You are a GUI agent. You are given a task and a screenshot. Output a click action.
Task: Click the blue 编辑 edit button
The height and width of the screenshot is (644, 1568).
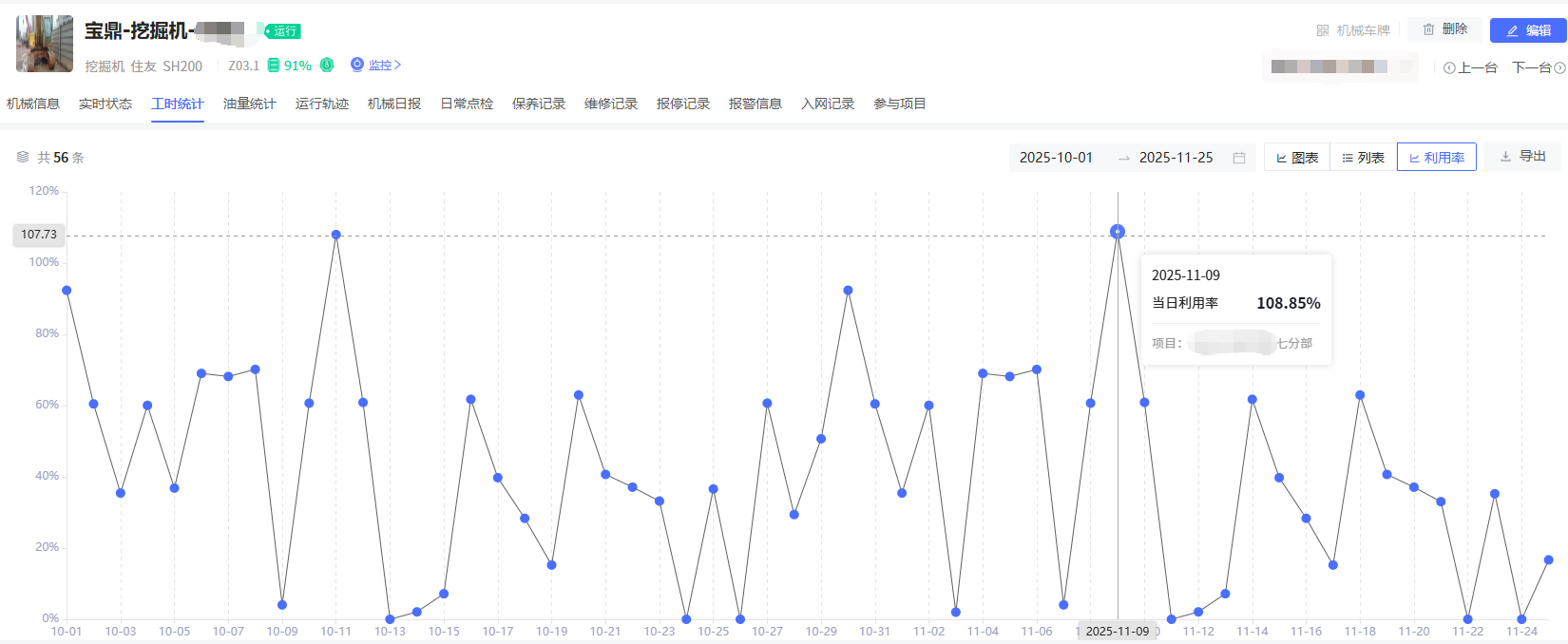[x=1528, y=30]
